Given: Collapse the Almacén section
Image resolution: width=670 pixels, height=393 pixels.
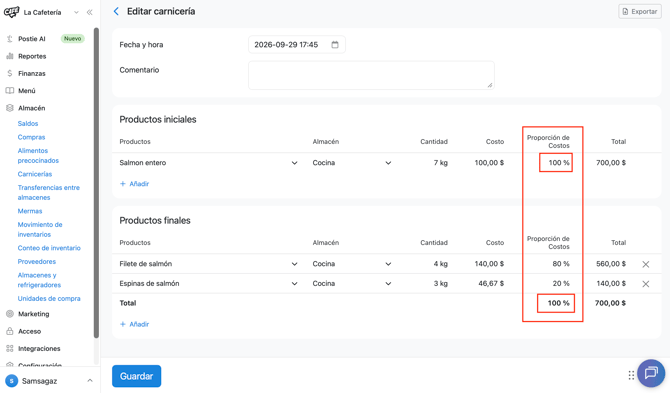Looking at the screenshot, I should coord(31,108).
